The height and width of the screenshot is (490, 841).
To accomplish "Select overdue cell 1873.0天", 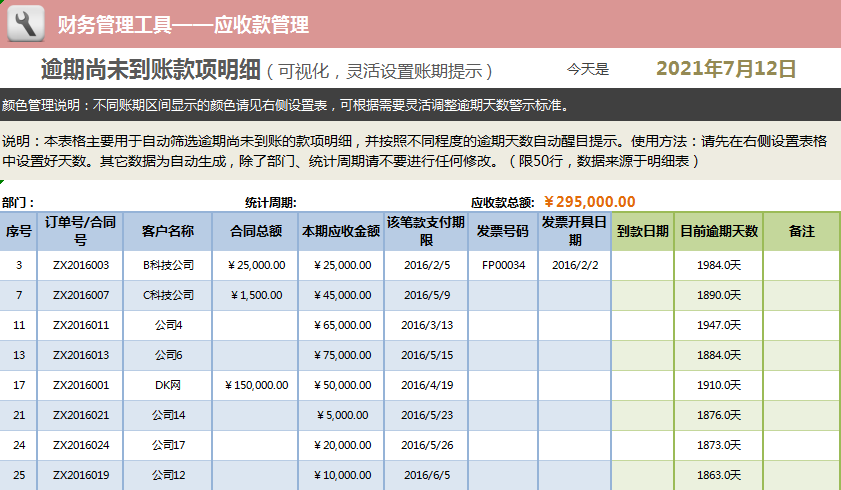I will 719,445.
